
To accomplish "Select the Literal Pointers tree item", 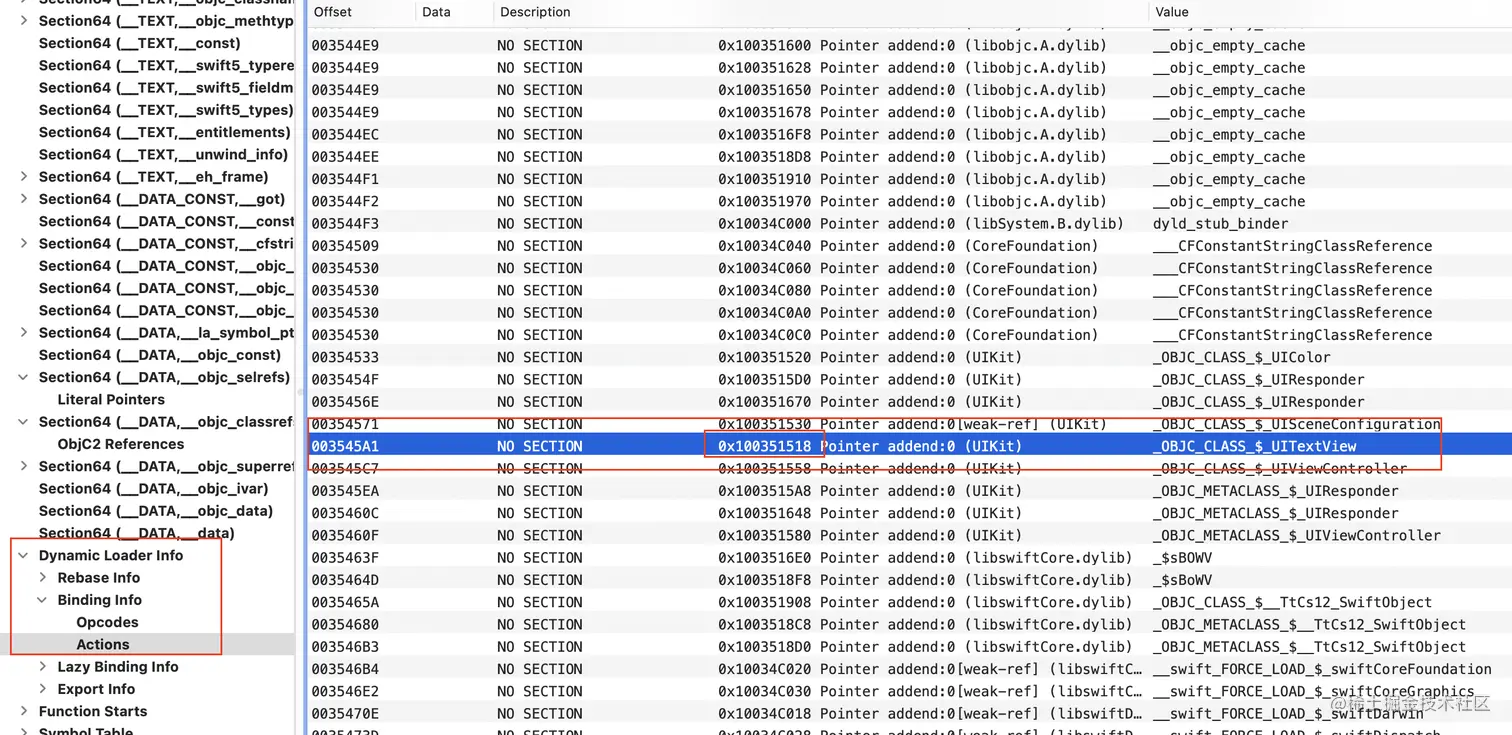I will point(111,399).
